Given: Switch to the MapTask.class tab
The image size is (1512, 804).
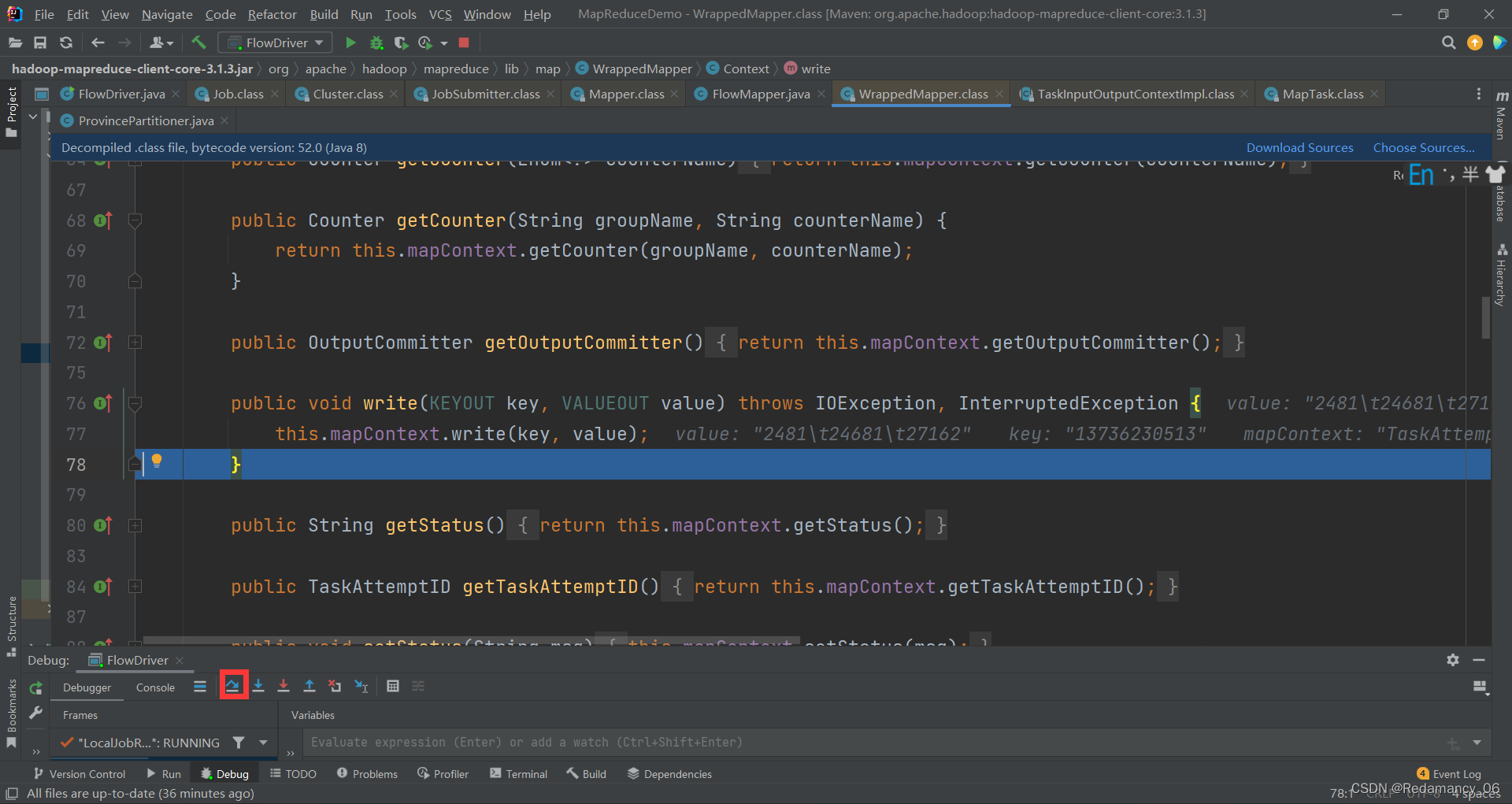Looking at the screenshot, I should (x=1322, y=94).
